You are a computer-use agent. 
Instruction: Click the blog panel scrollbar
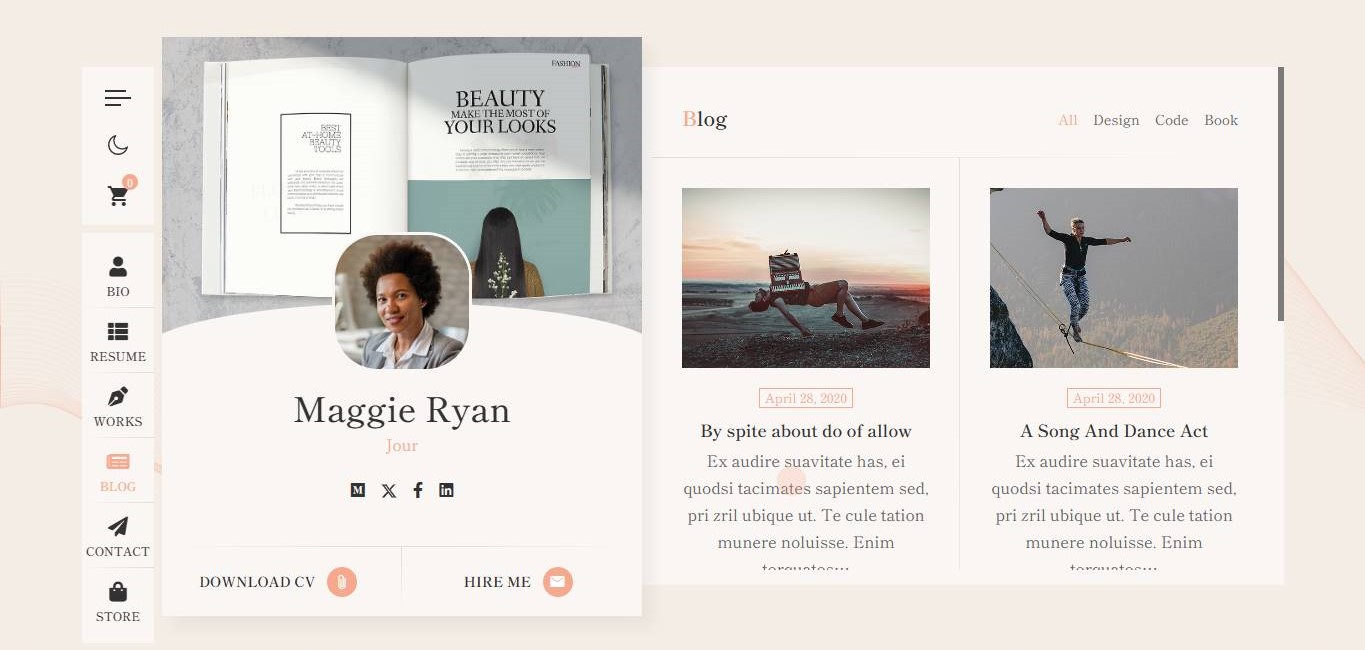1280,194
